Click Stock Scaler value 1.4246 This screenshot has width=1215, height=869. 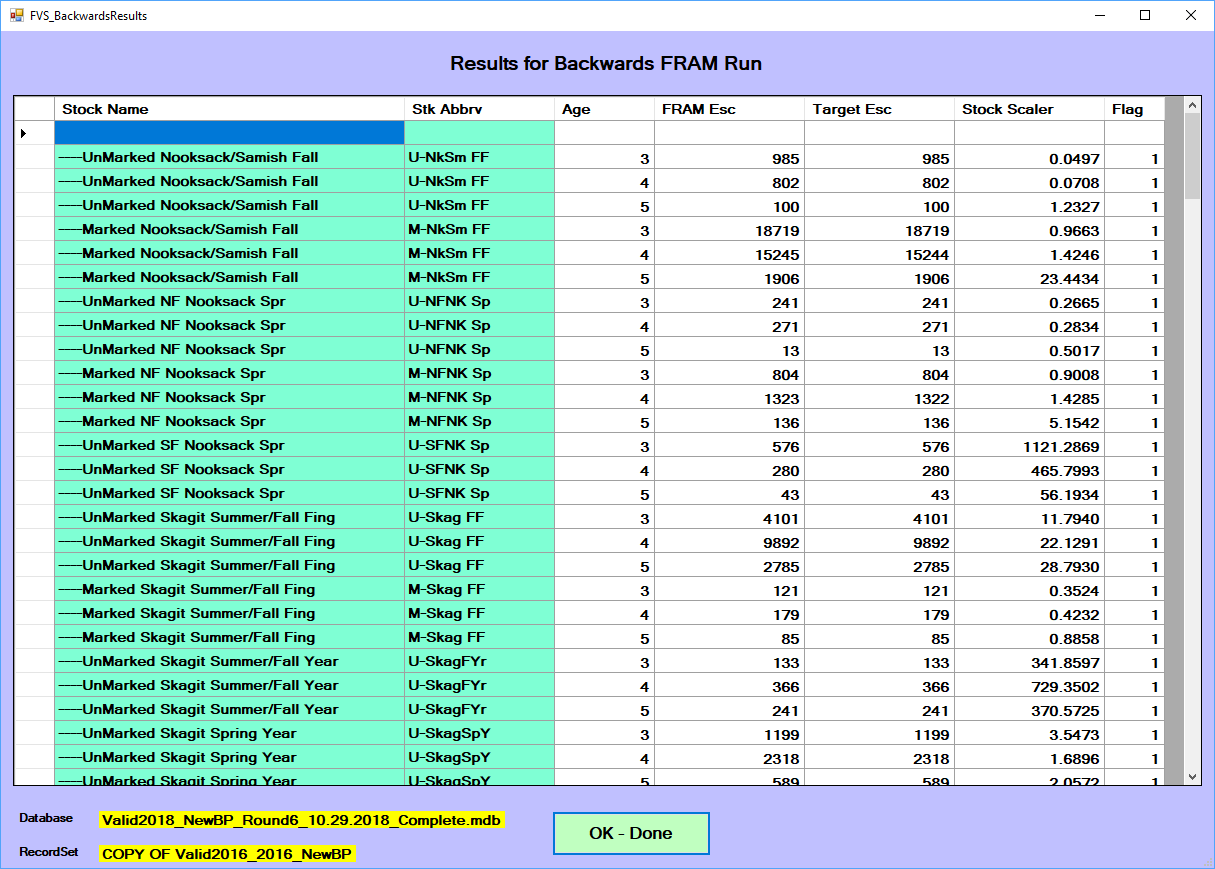pyautogui.click(x=1074, y=254)
